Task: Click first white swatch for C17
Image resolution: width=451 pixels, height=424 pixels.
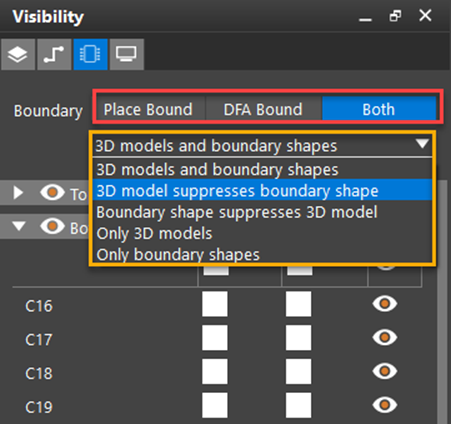Action: [215, 338]
